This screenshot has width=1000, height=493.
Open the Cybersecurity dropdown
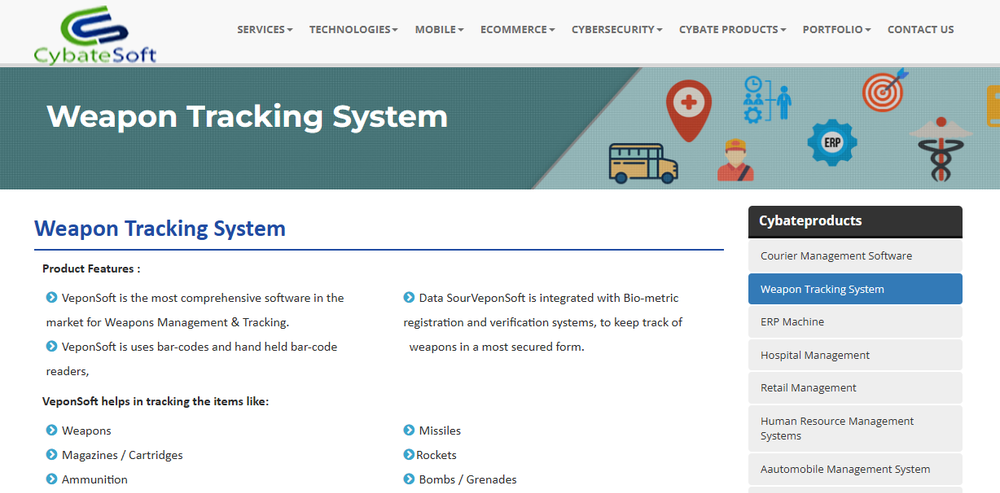tap(617, 29)
